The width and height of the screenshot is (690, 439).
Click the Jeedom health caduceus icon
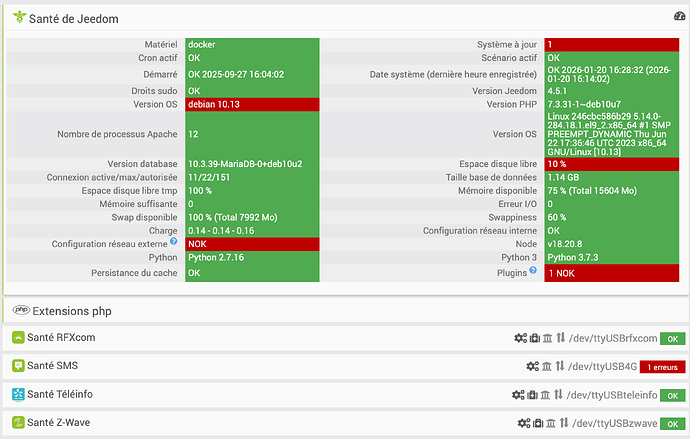click(19, 17)
